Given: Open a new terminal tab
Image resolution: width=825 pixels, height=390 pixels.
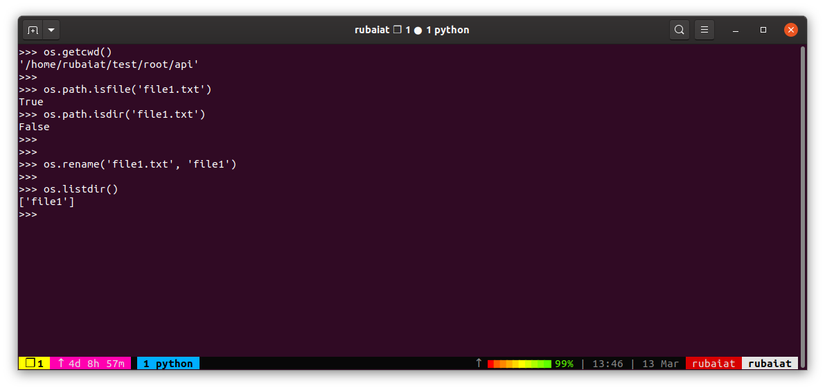Looking at the screenshot, I should click(33, 30).
